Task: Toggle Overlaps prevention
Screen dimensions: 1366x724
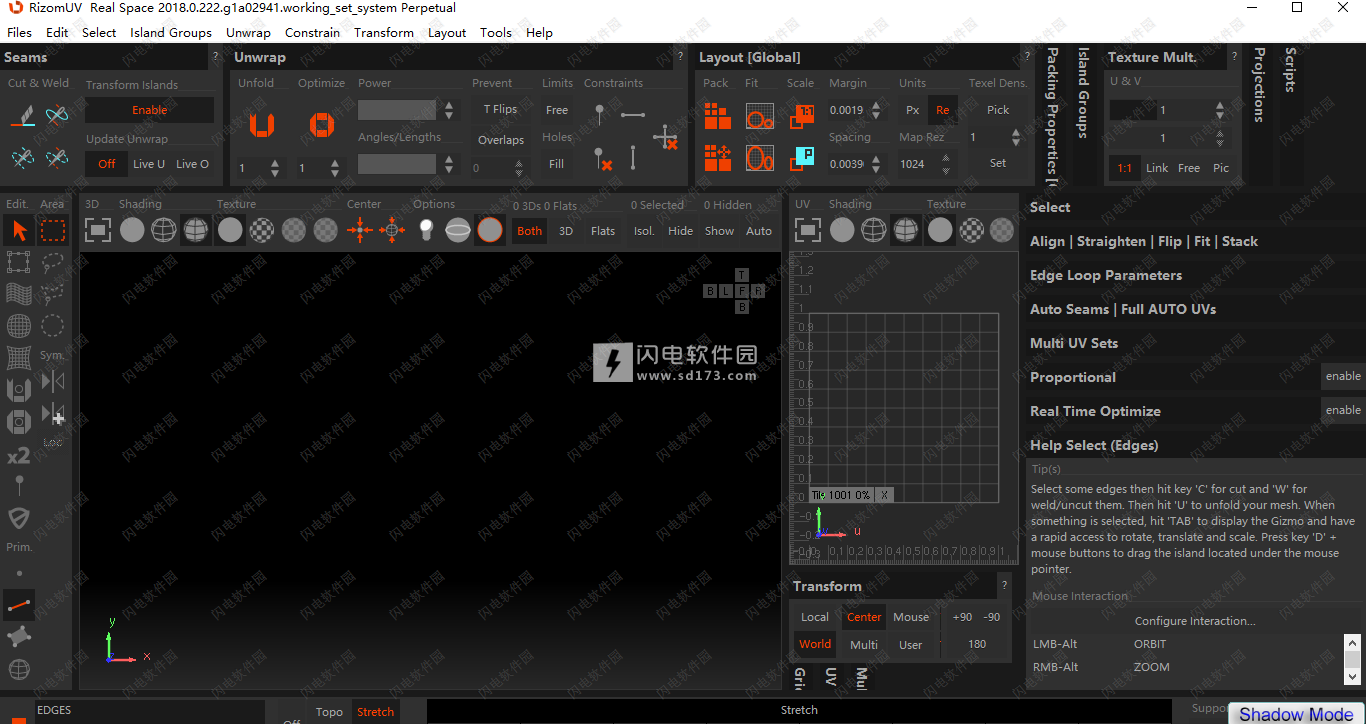Action: click(x=500, y=140)
